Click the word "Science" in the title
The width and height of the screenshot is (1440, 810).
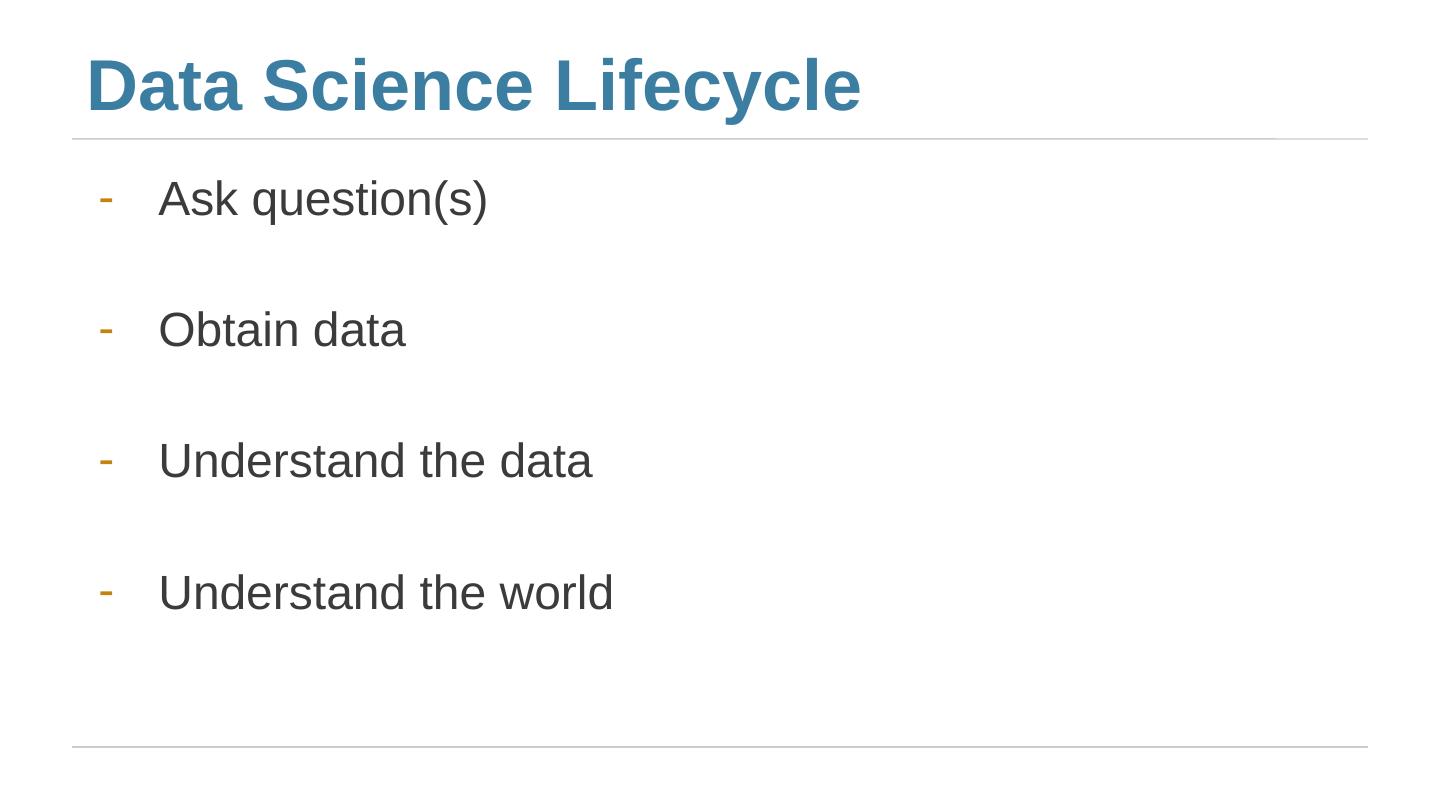[397, 86]
